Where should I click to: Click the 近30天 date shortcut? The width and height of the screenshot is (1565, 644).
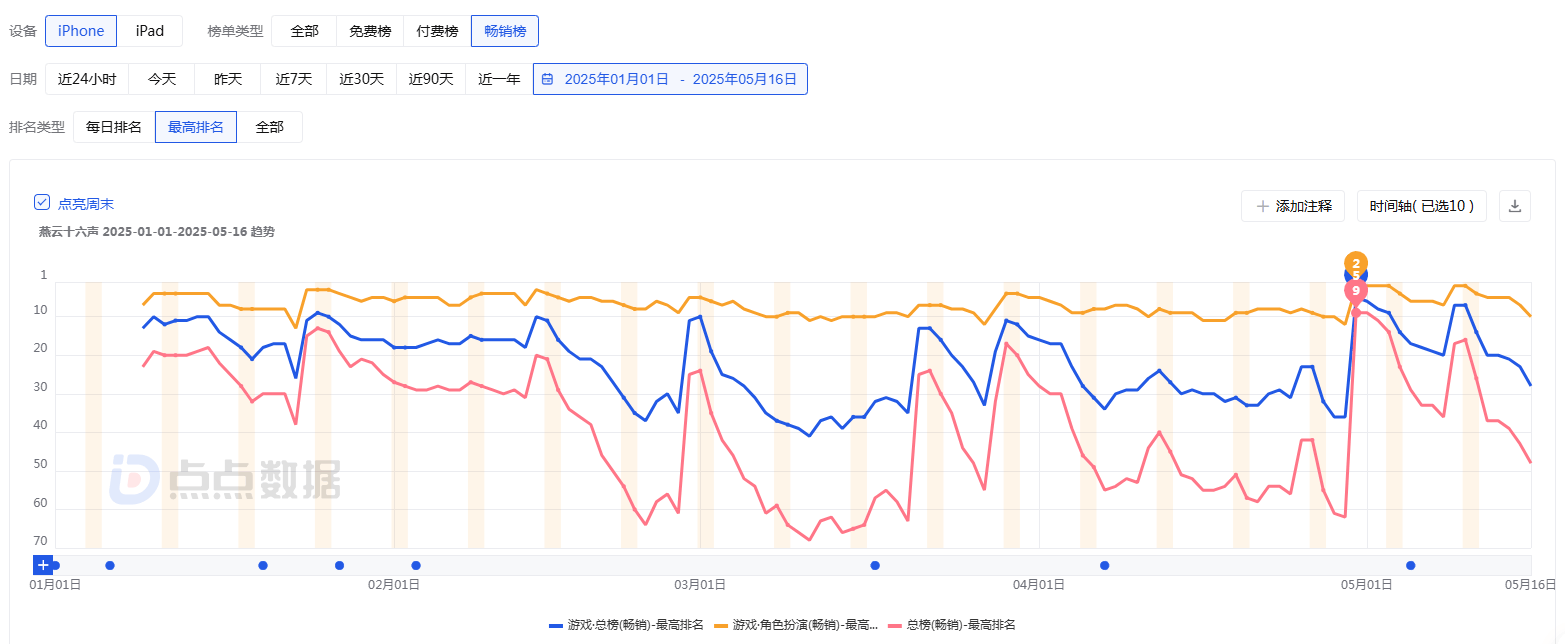361,79
